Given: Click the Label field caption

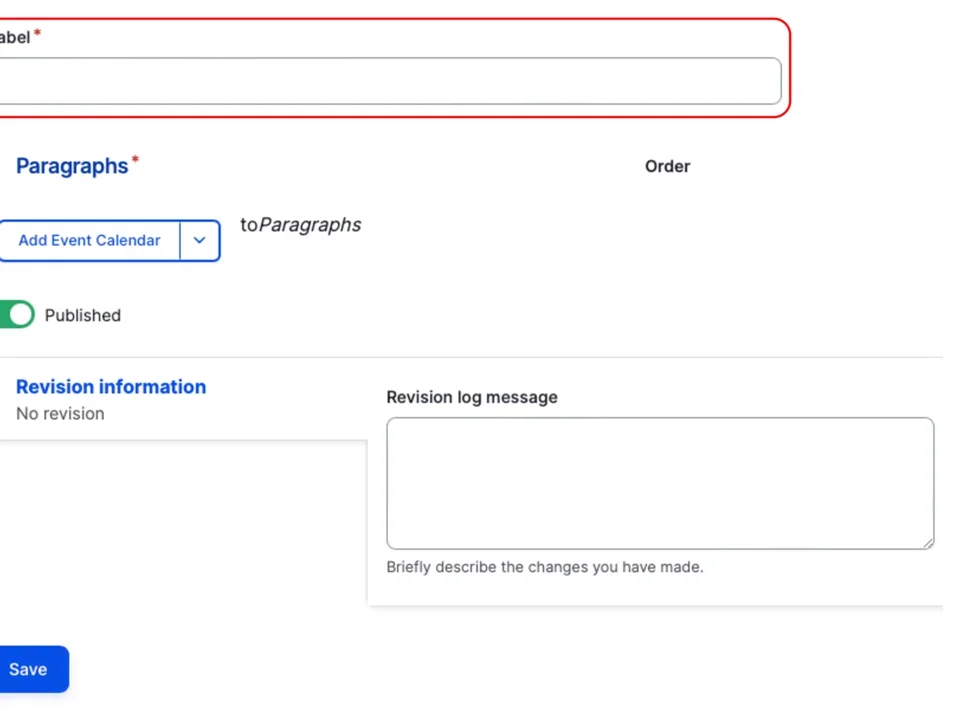Looking at the screenshot, I should (x=14, y=38).
